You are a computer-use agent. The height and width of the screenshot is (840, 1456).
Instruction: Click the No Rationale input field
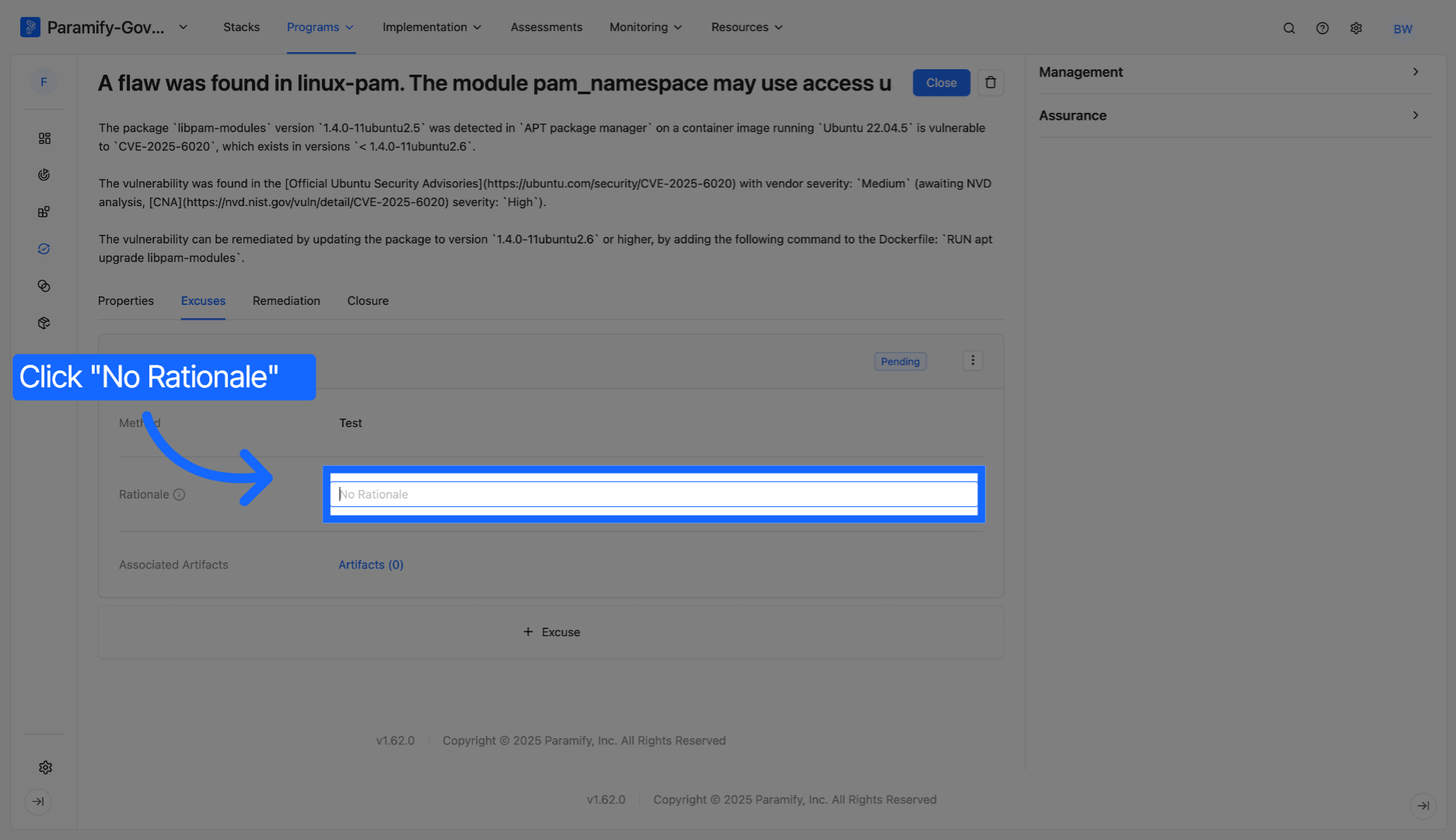click(654, 495)
